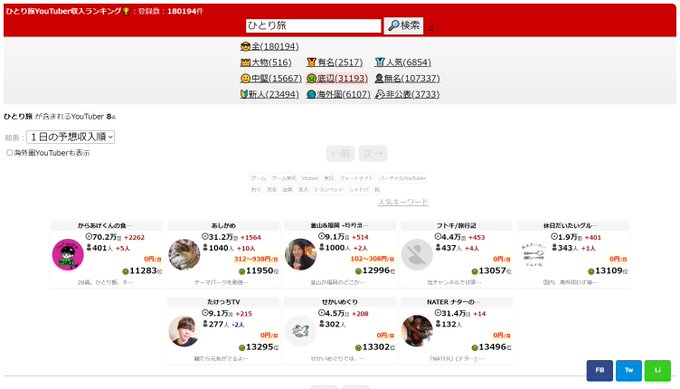
Task: Open the あしかめ channel title
Action: 223,226
